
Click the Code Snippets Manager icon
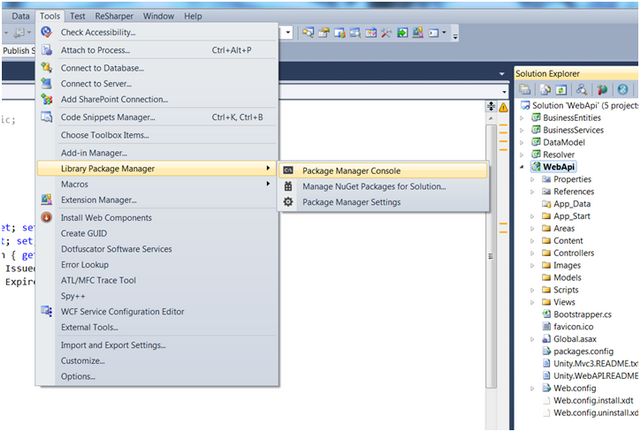[47, 117]
